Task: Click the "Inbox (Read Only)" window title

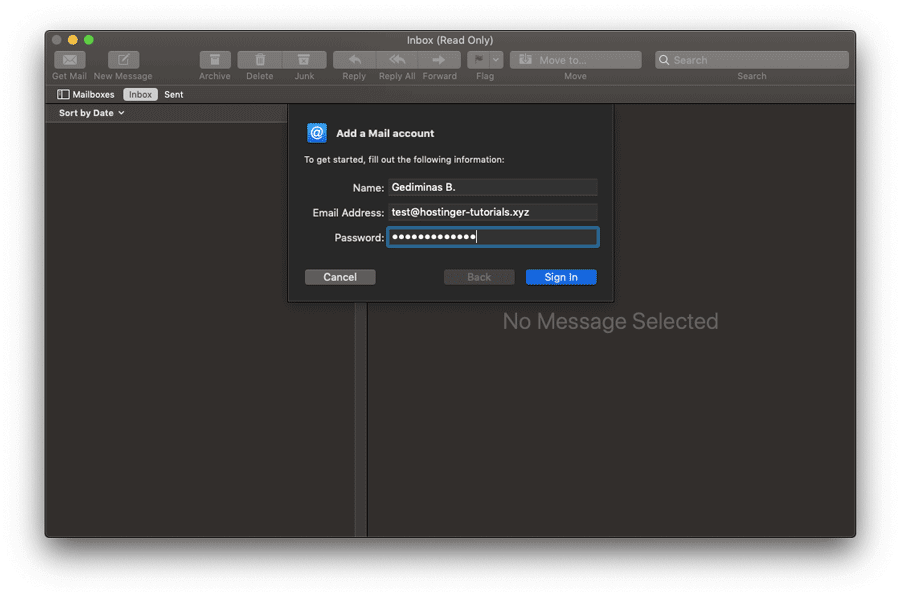Action: pos(450,40)
